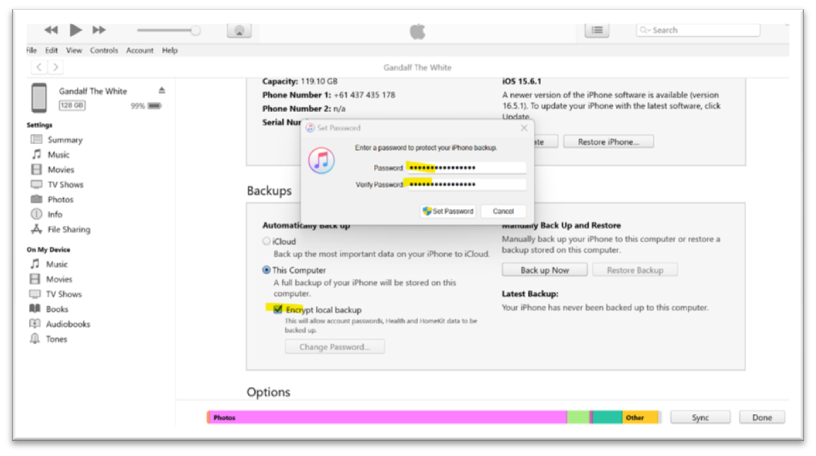Click the Photos storage bar segment
This screenshot has height=456, width=816.
pyautogui.click(x=387, y=417)
